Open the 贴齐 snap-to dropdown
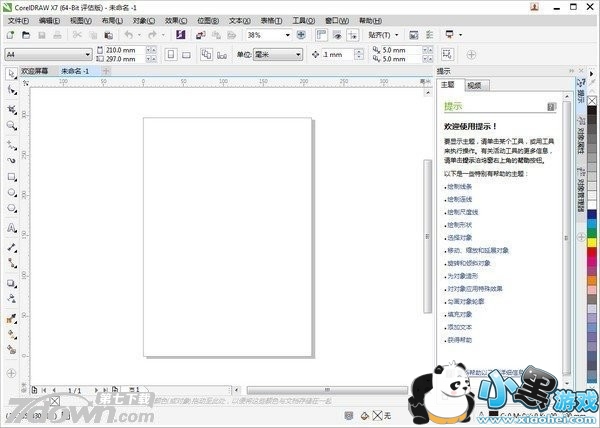The image size is (600, 428). (385, 35)
